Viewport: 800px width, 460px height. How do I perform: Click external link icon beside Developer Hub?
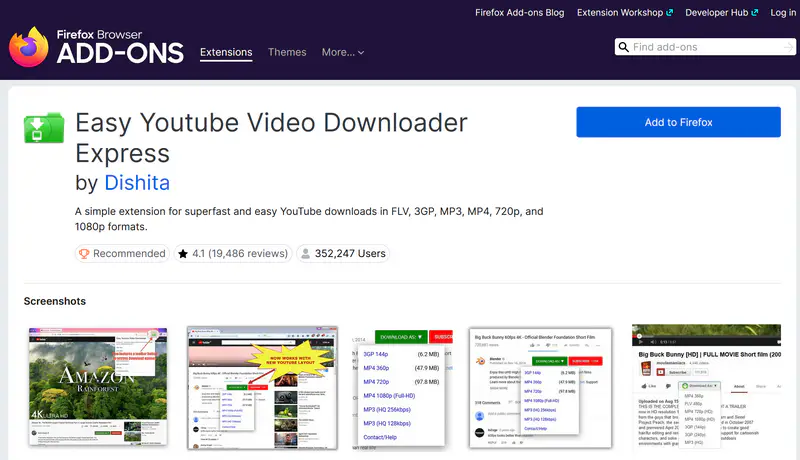755,13
